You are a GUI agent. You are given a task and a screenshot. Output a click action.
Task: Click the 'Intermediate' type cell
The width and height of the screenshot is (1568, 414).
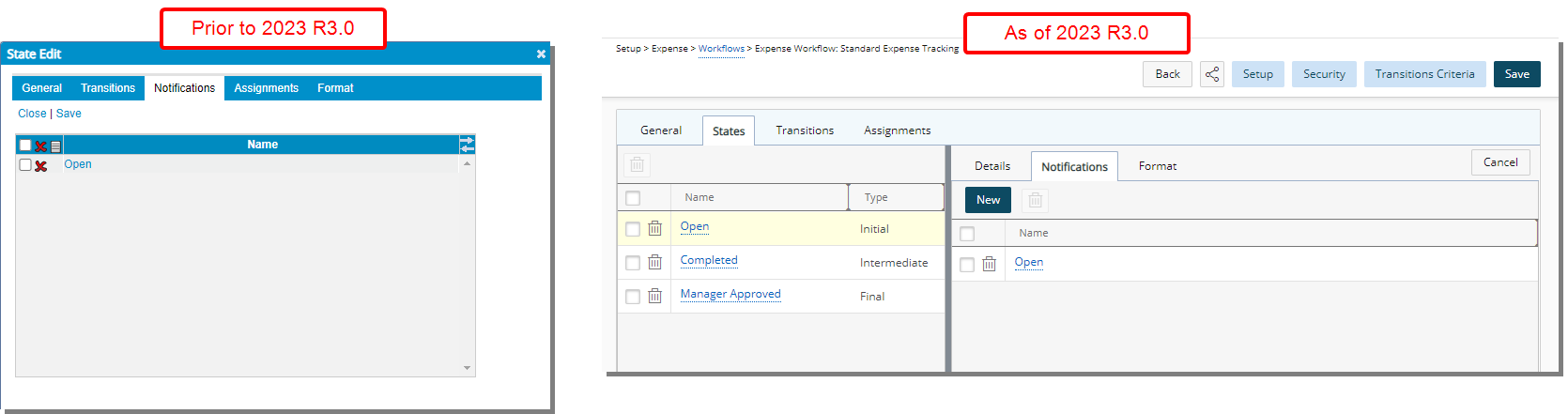point(894,263)
